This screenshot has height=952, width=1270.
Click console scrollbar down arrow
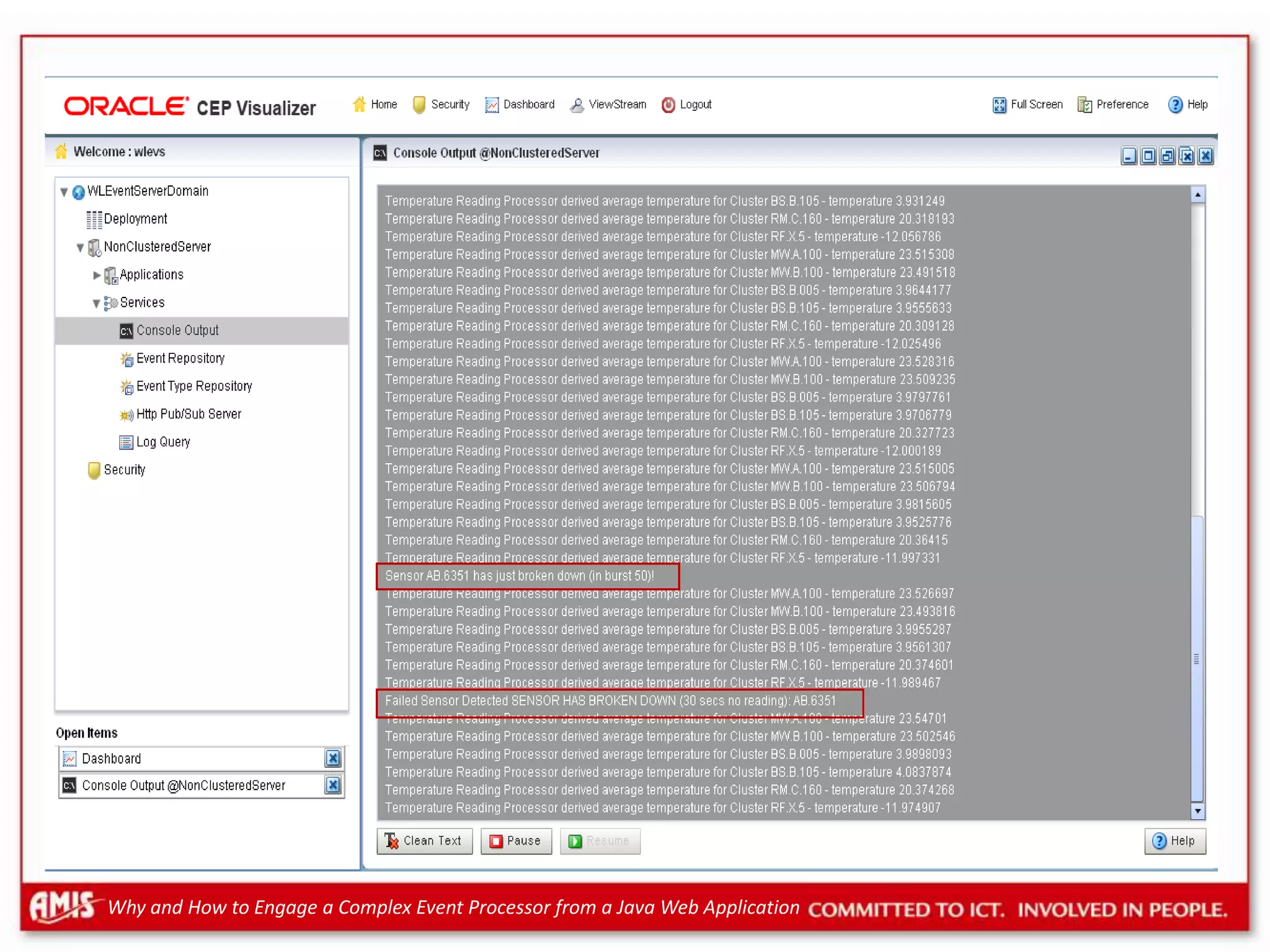coord(1197,811)
